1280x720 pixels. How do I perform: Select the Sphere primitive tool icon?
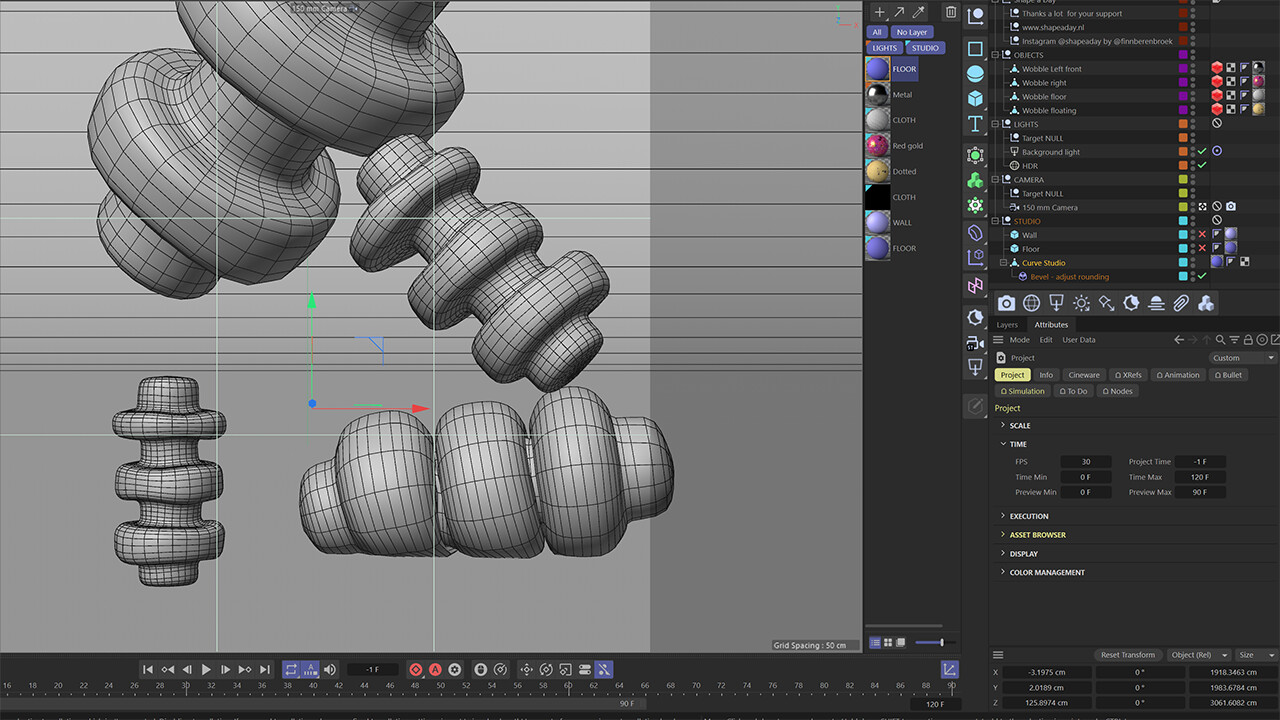[975, 70]
